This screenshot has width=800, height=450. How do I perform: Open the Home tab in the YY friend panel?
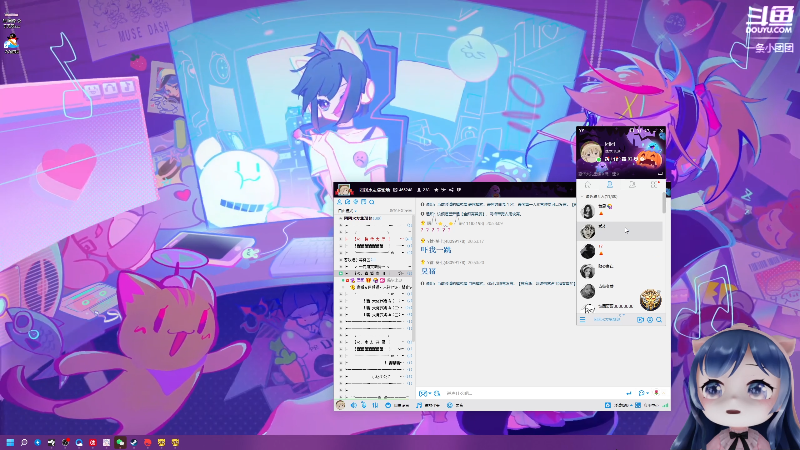point(588,185)
